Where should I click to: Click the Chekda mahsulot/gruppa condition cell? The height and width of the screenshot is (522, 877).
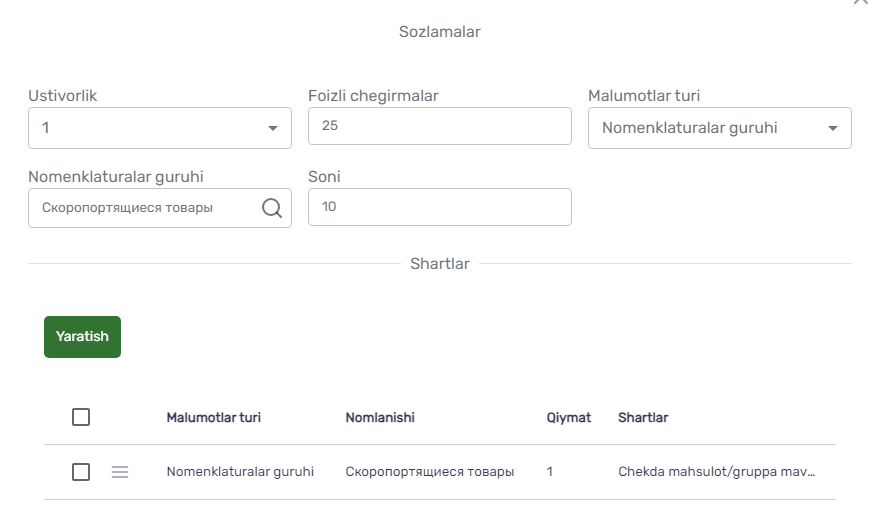[x=716, y=472]
